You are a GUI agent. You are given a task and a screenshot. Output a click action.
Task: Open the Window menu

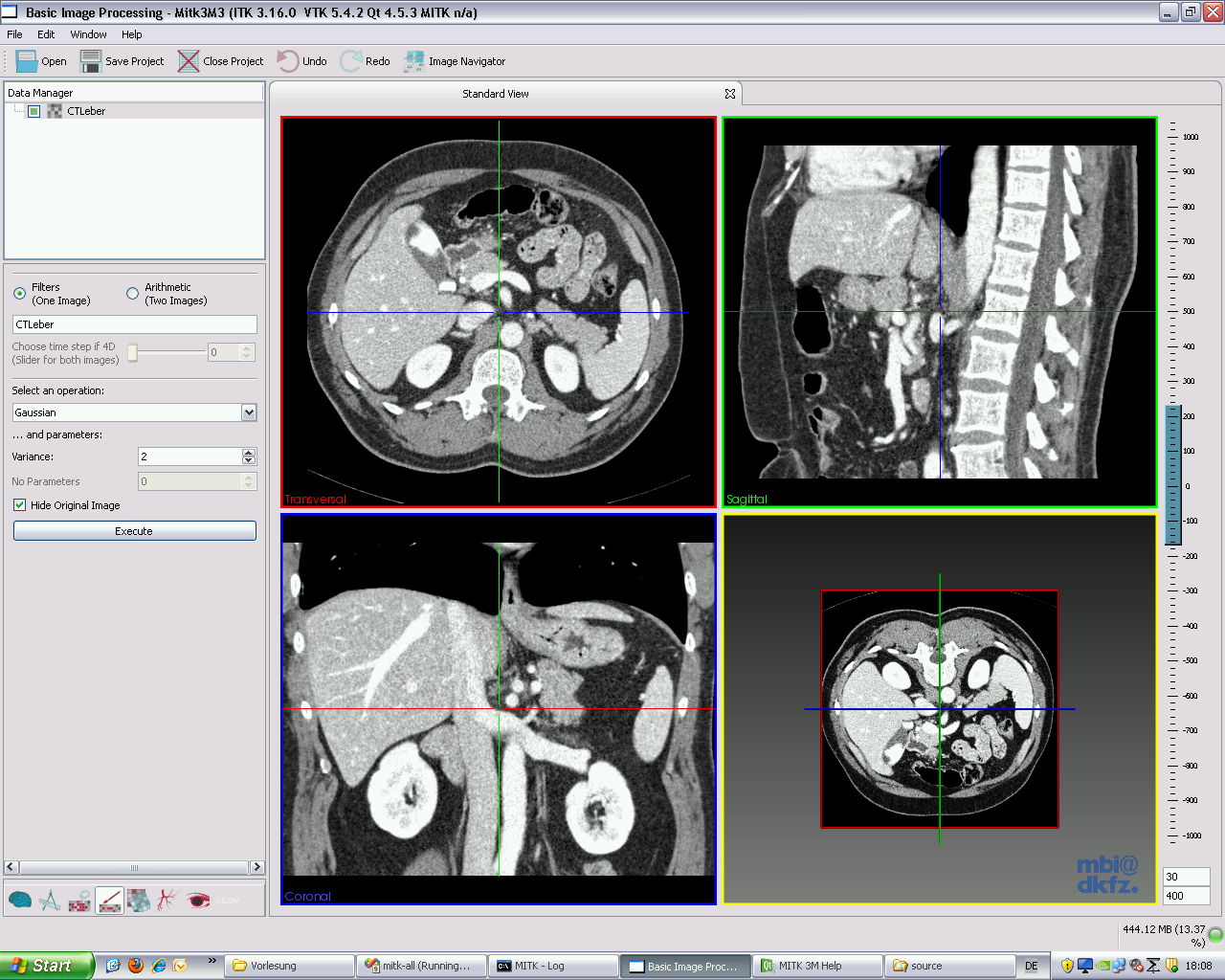88,34
